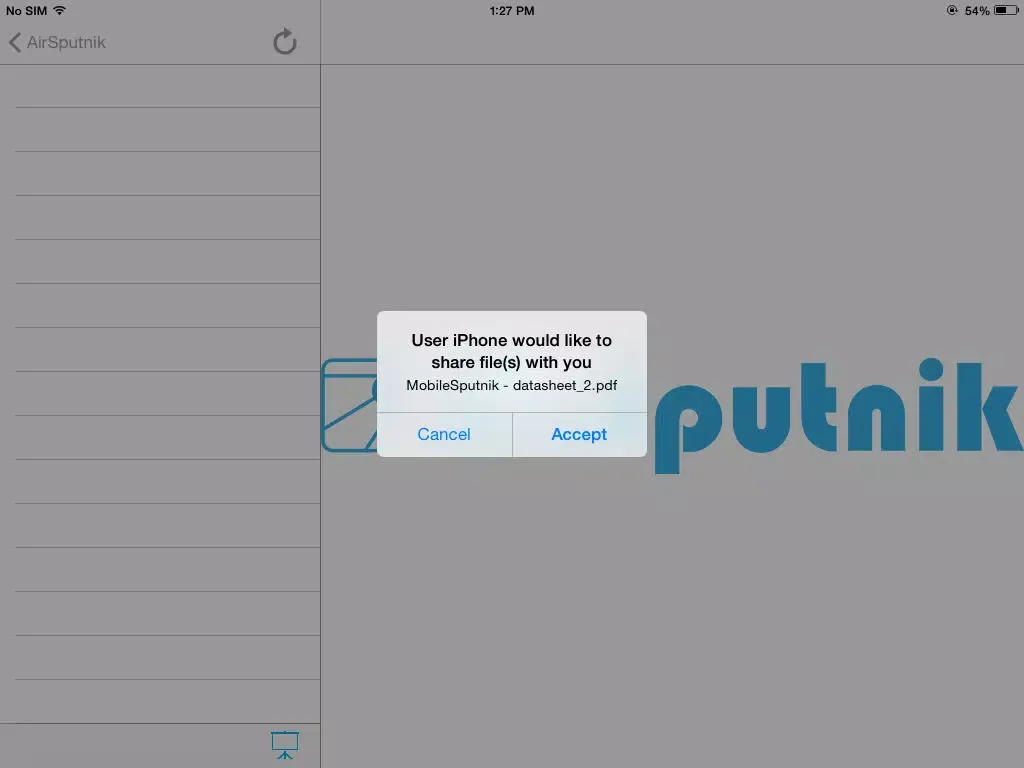Image resolution: width=1024 pixels, height=768 pixels.
Task: Tap the 'User iPhone would like to share' message
Action: point(511,351)
